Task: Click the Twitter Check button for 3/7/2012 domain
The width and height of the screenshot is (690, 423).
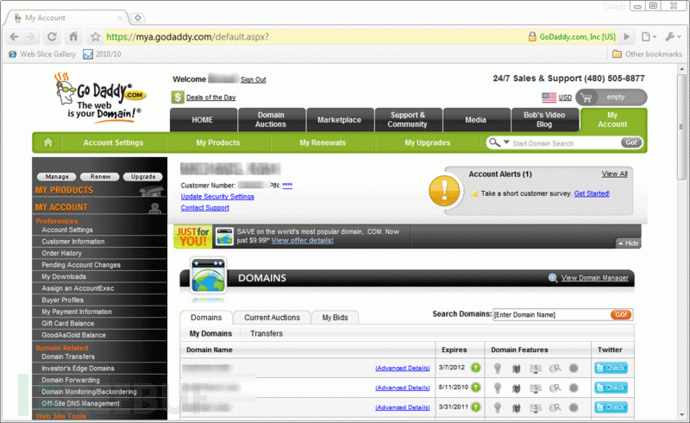Action: coord(611,368)
